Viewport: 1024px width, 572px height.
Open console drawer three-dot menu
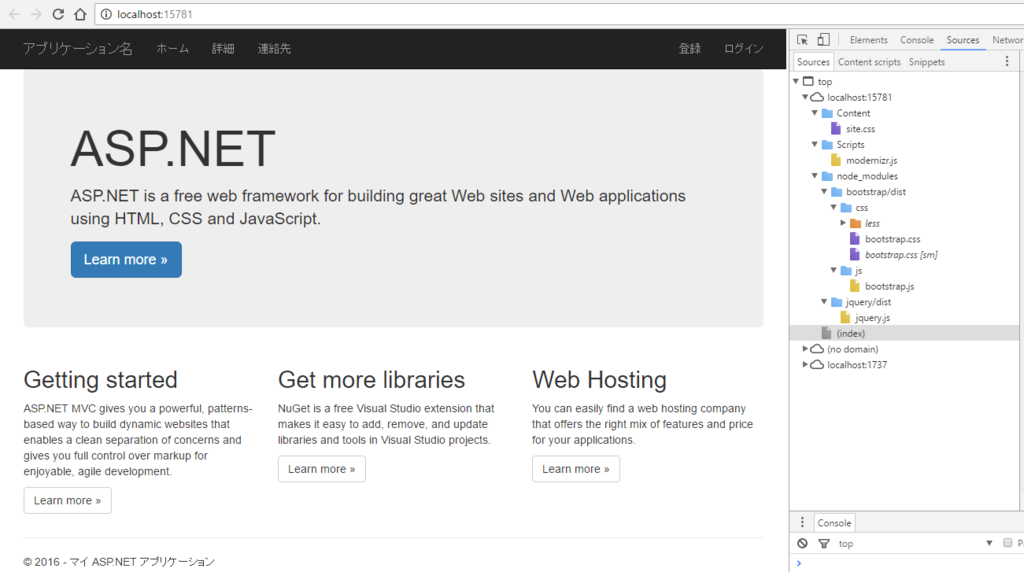click(803, 522)
